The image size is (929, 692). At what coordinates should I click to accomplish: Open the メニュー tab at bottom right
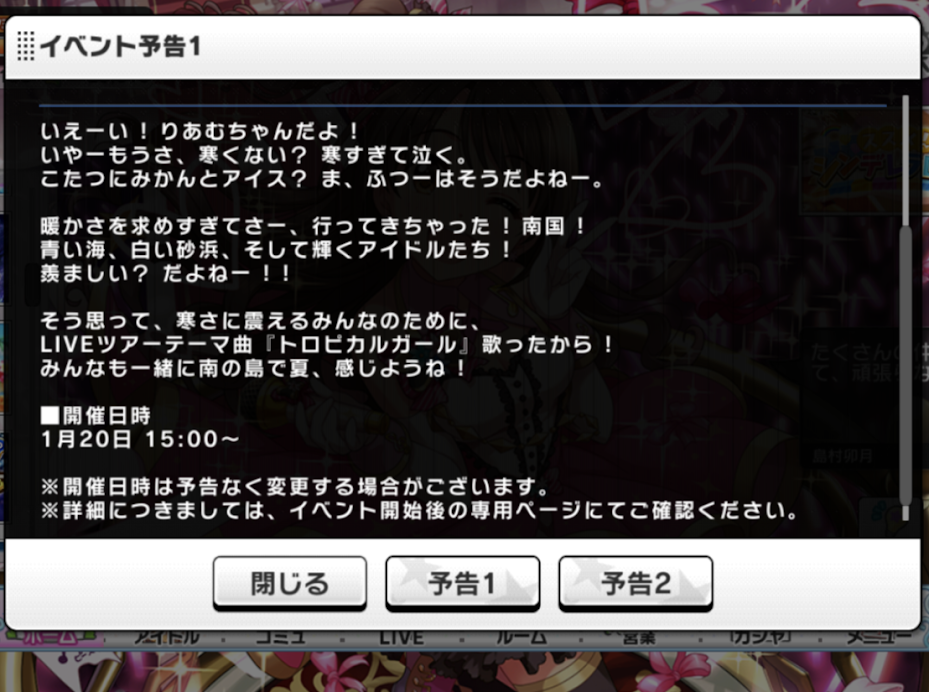coord(879,639)
